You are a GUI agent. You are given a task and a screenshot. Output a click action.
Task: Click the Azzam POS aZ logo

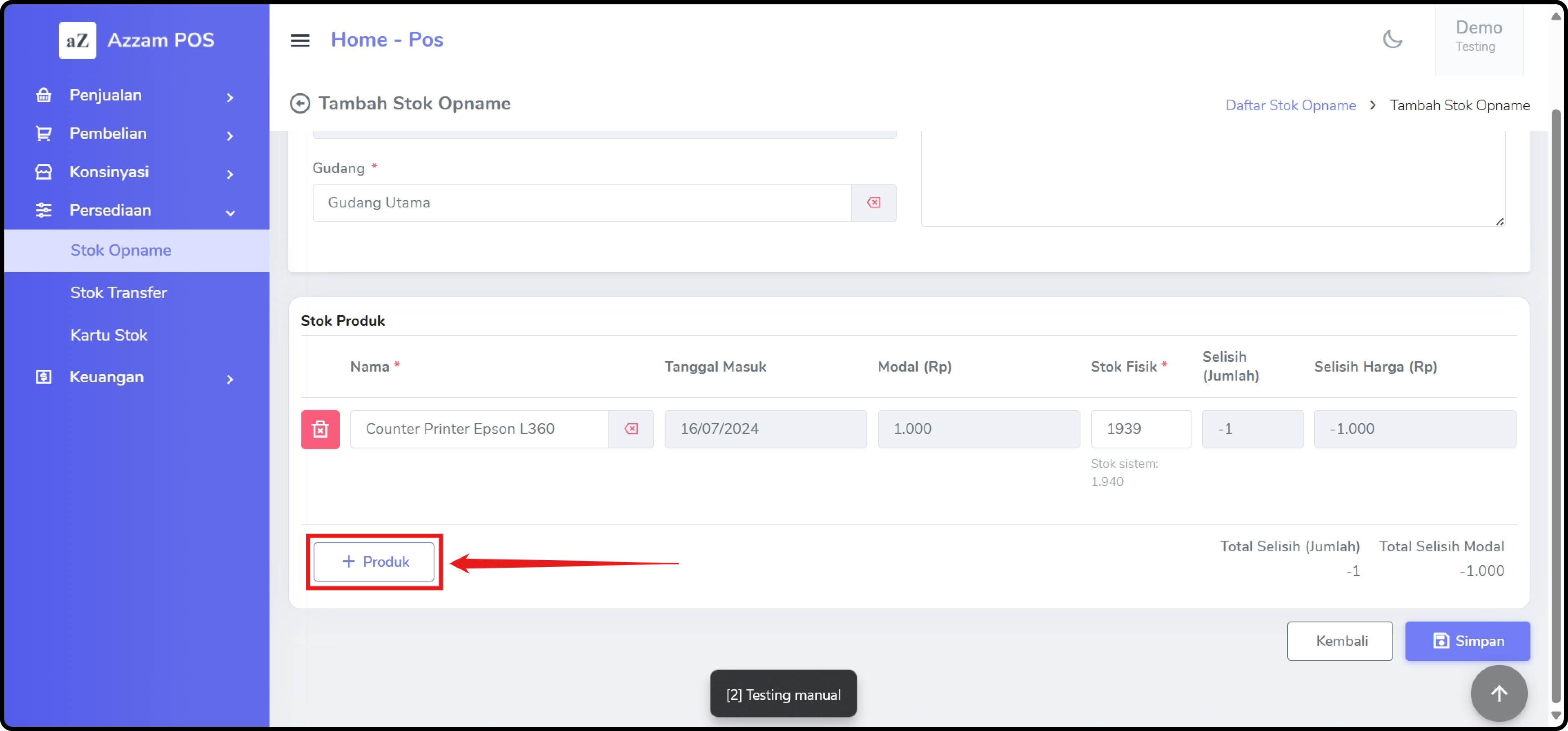[x=77, y=40]
